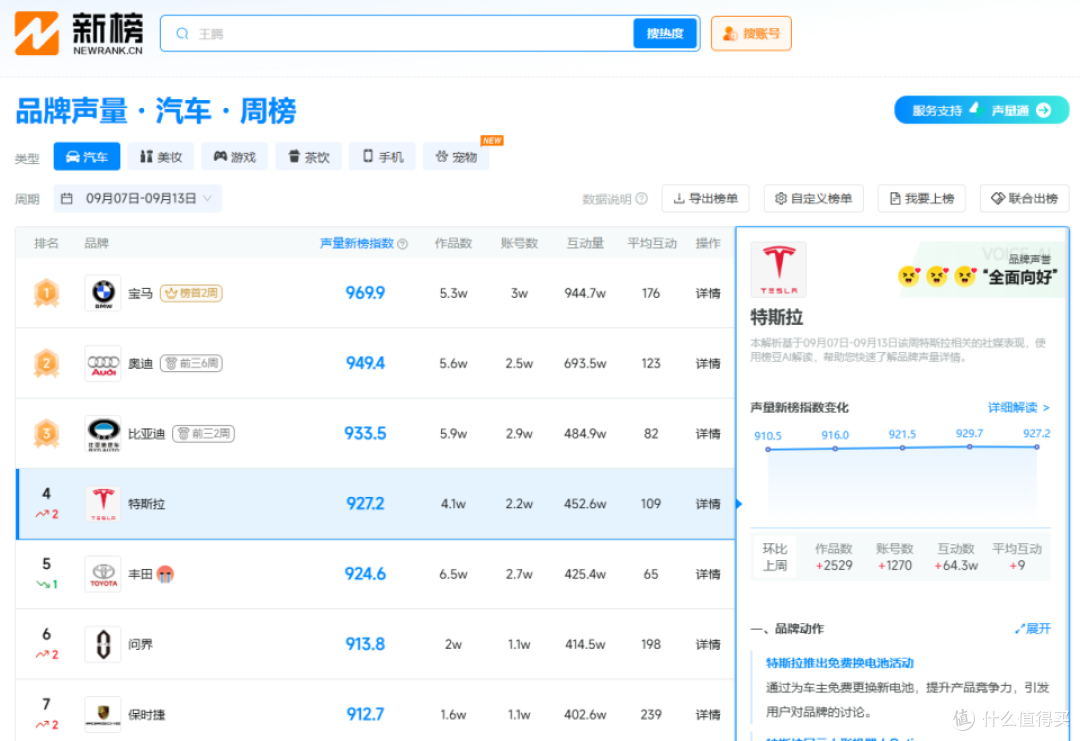Click the orange 搜账号 button
Image resolution: width=1080 pixels, height=741 pixels.
751,34
